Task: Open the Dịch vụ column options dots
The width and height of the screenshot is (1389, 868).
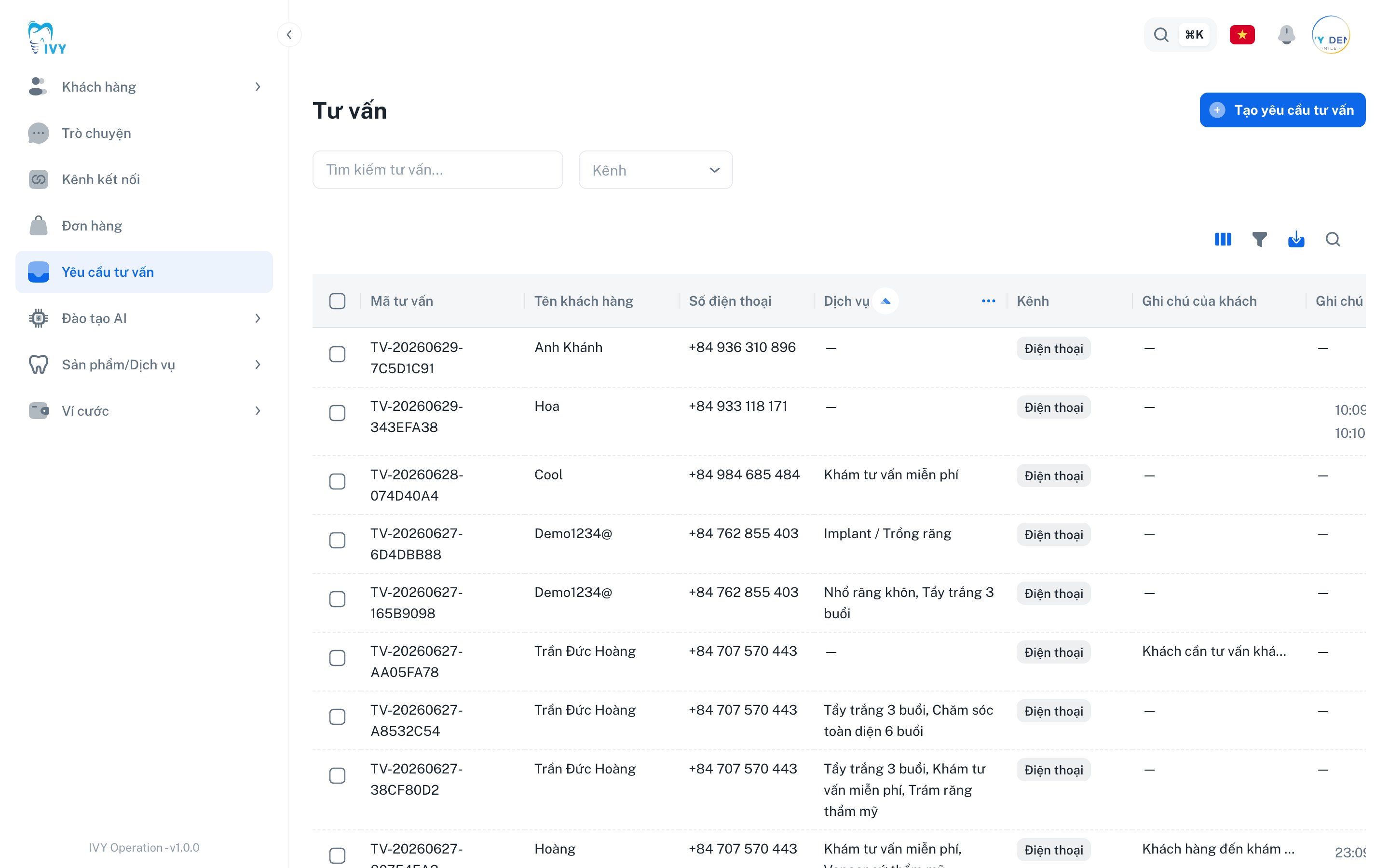Action: click(x=988, y=301)
